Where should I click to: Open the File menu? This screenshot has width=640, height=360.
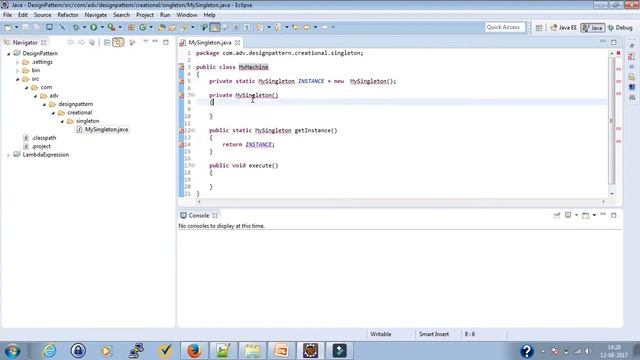[7, 15]
